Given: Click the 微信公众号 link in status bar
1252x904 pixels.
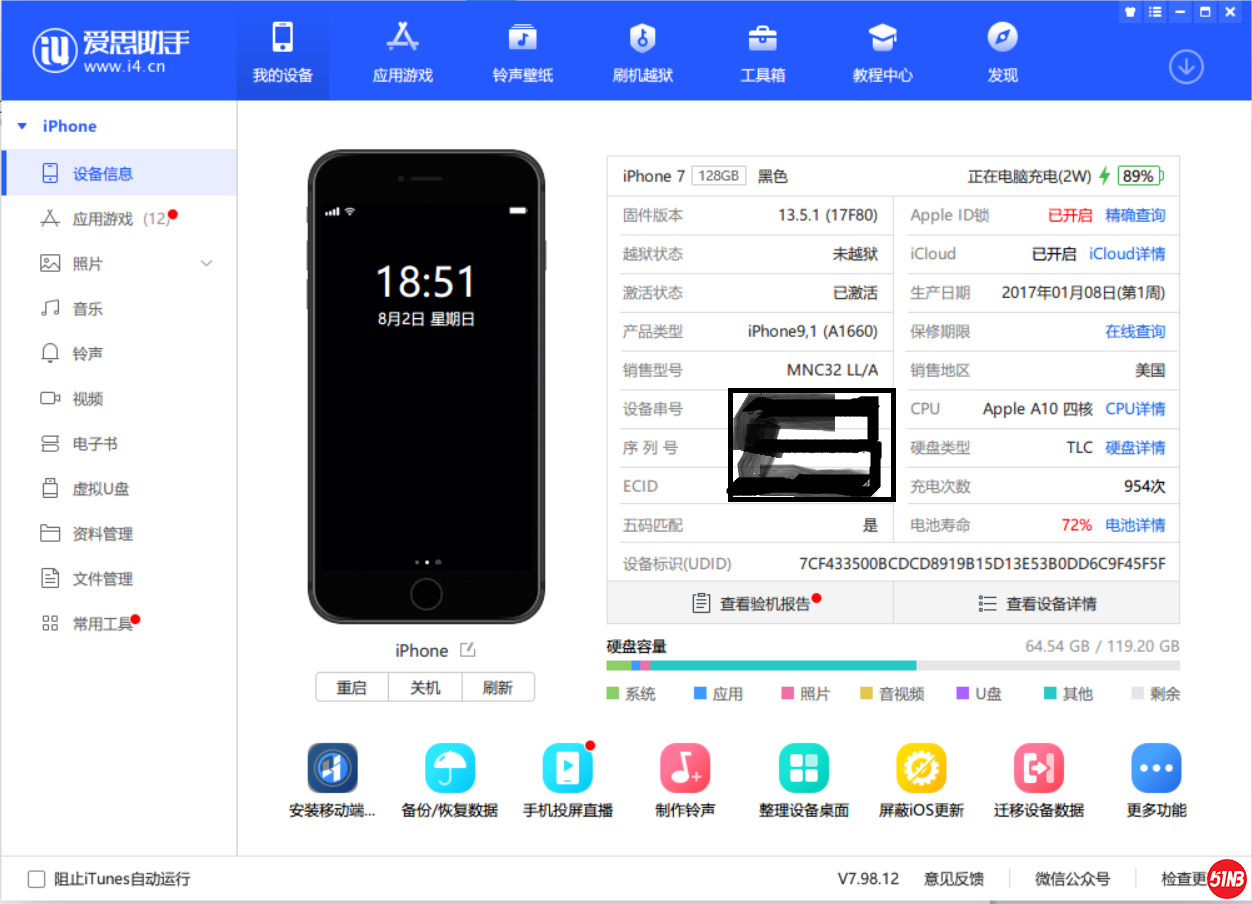Looking at the screenshot, I should 1072,879.
